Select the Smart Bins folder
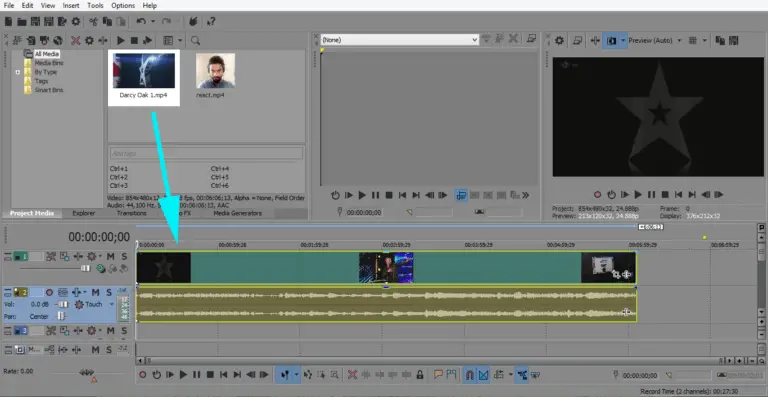 pyautogui.click(x=49, y=90)
